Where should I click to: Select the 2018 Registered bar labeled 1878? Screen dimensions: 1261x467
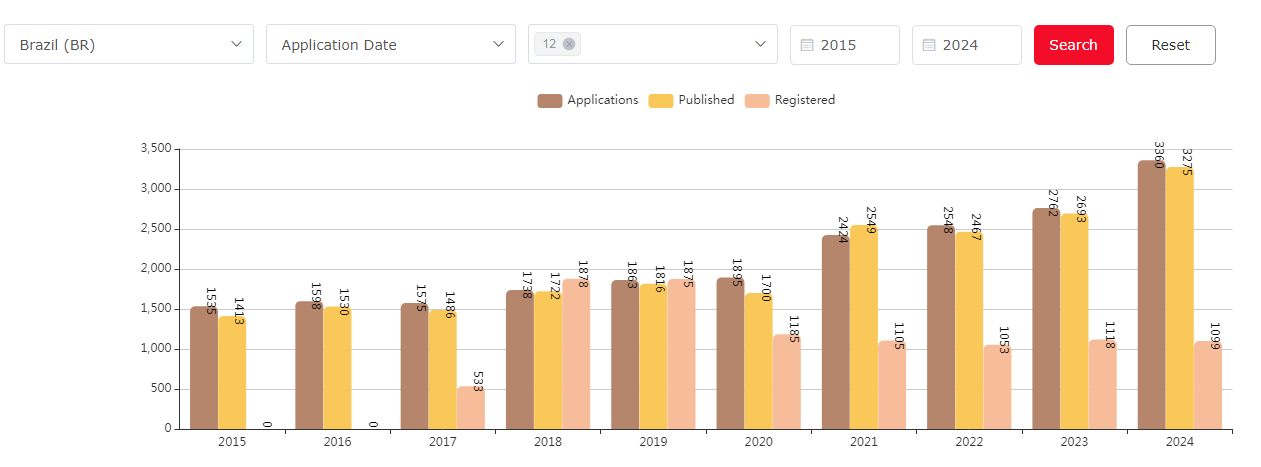point(576,355)
